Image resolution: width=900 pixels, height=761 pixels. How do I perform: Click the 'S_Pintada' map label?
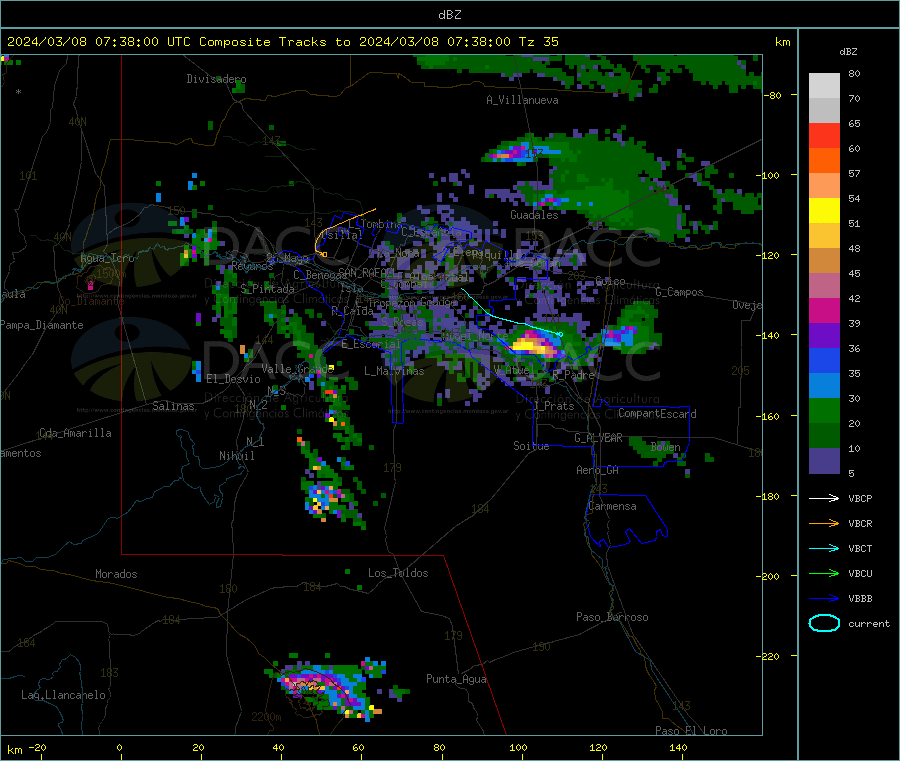pos(267,289)
